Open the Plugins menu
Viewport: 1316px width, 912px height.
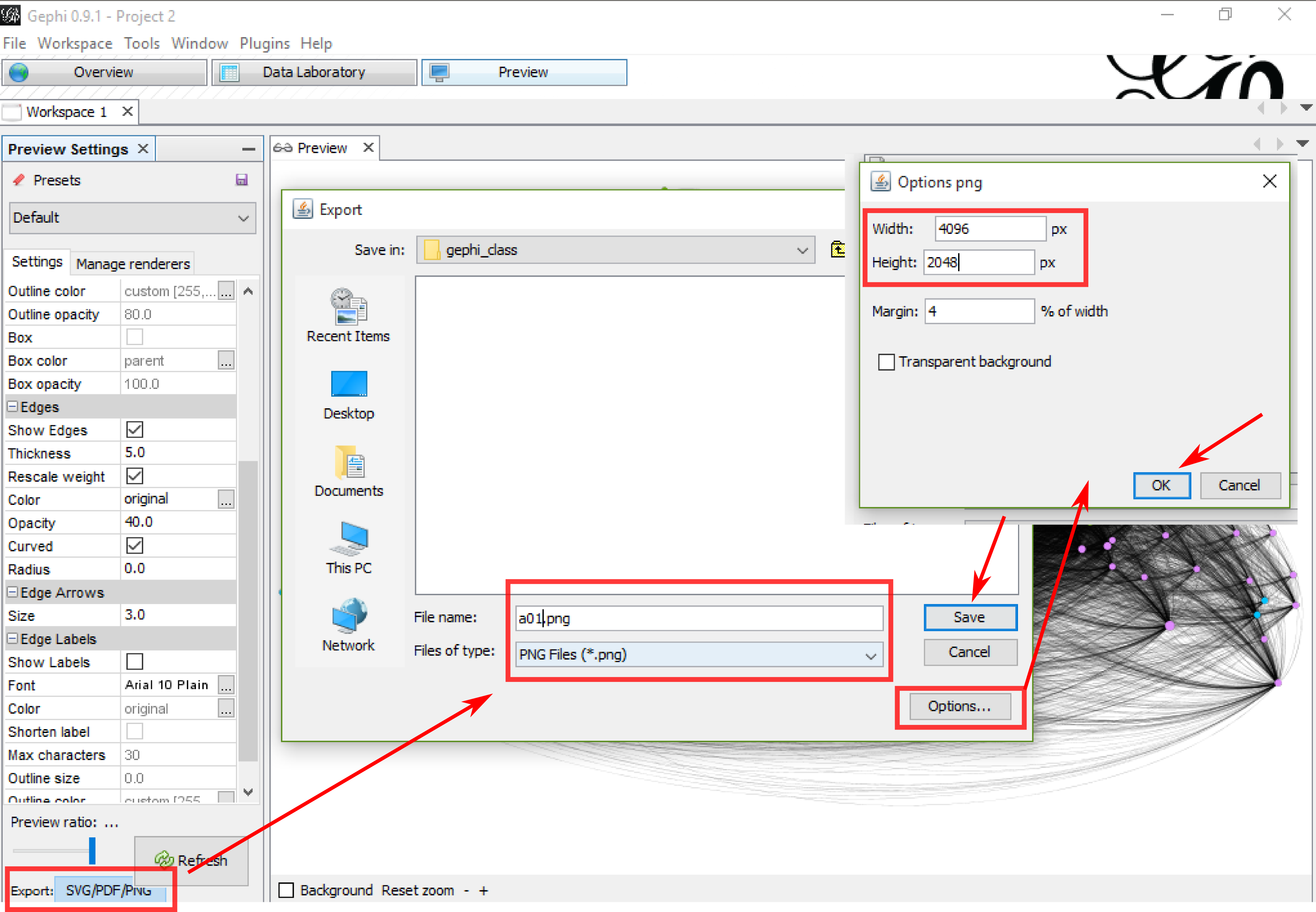click(x=264, y=43)
